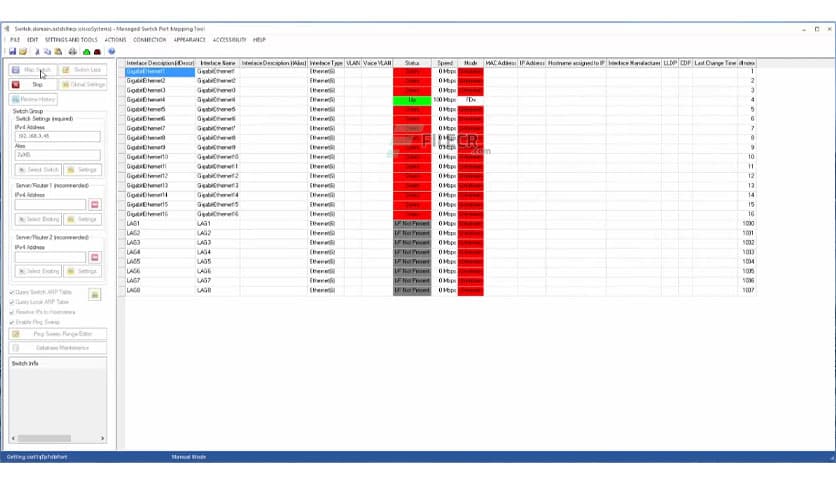Click the Stop button

[33, 85]
